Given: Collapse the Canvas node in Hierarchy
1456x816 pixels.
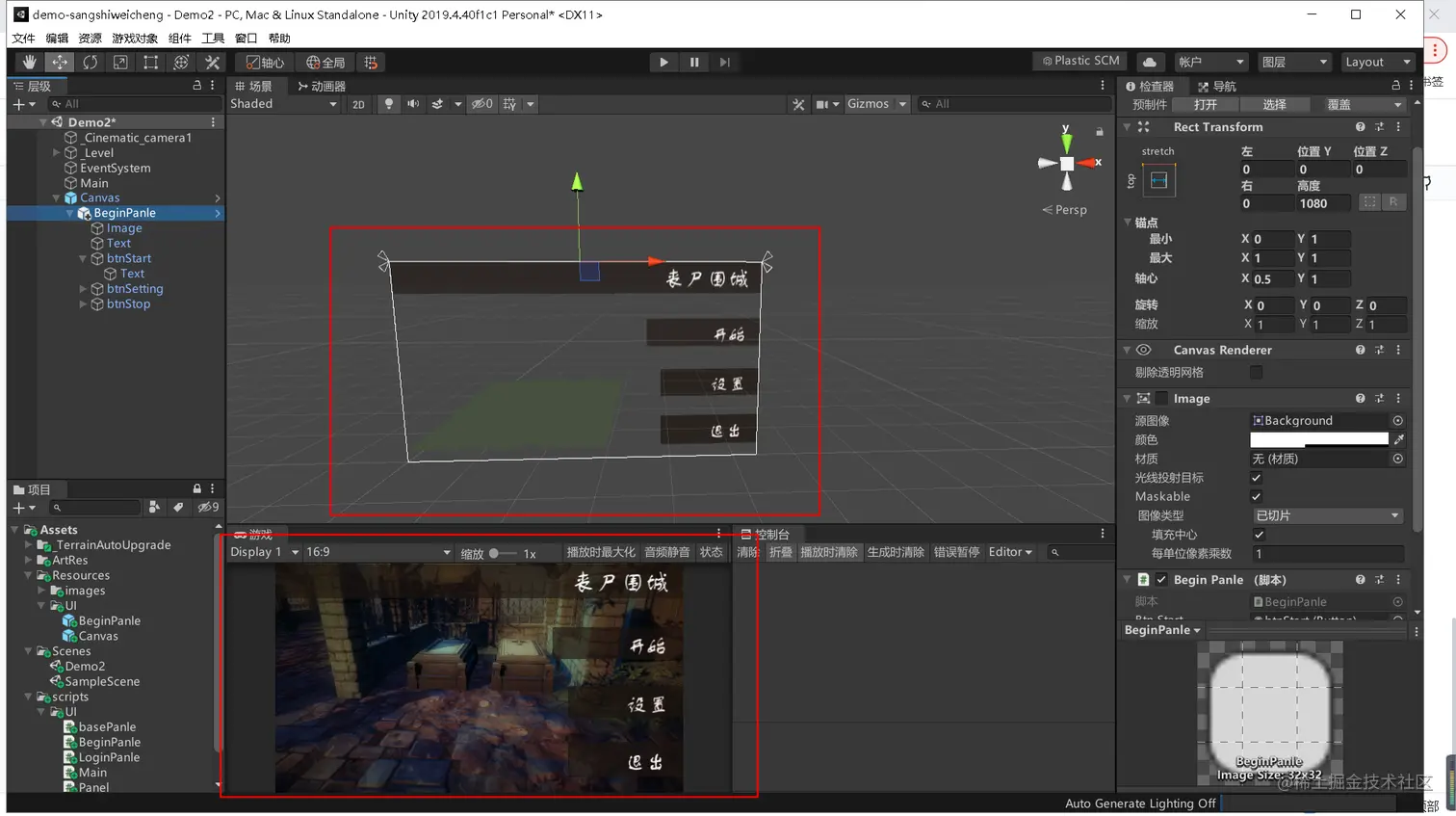Looking at the screenshot, I should pos(57,198).
